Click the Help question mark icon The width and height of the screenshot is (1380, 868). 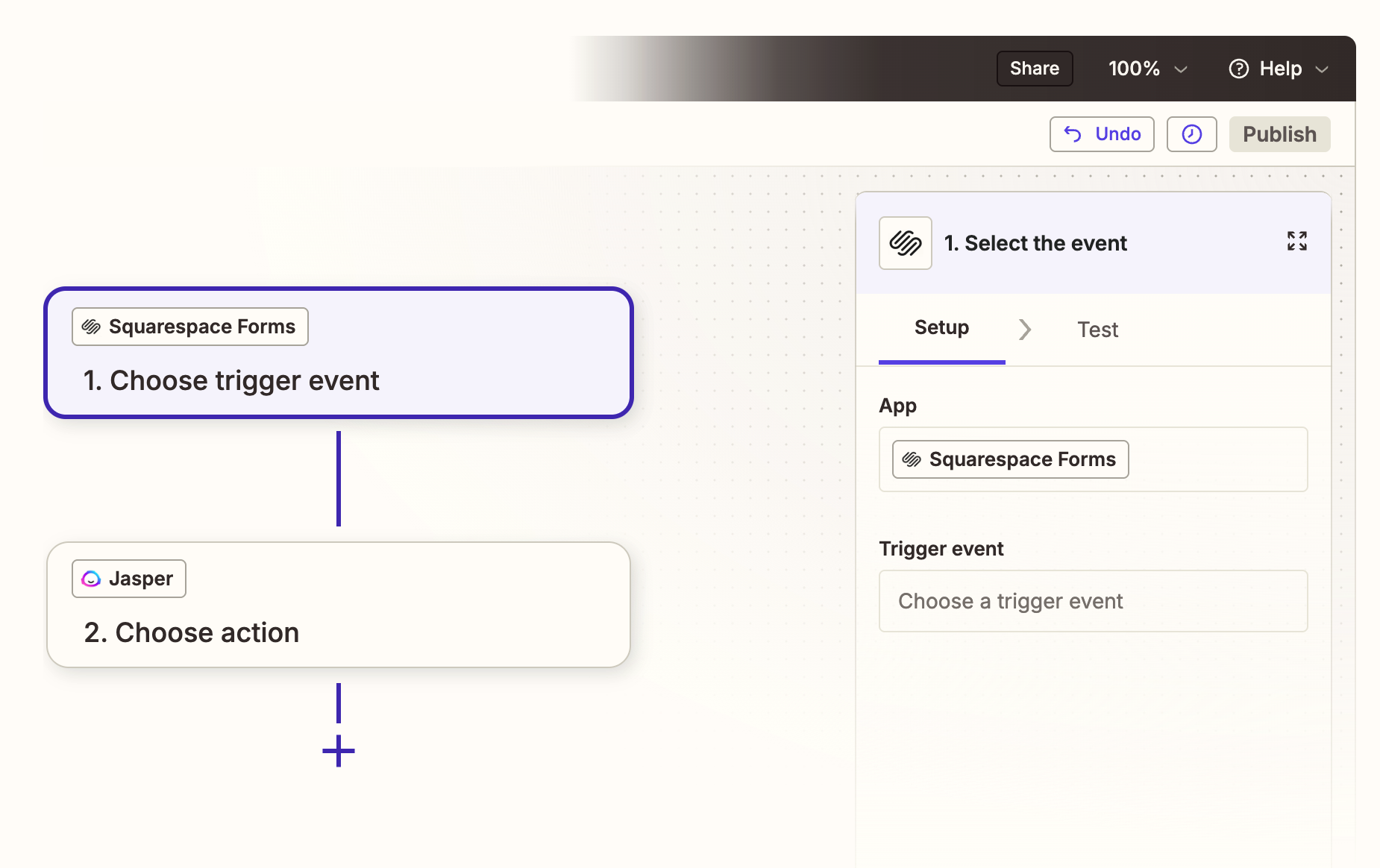click(1239, 69)
